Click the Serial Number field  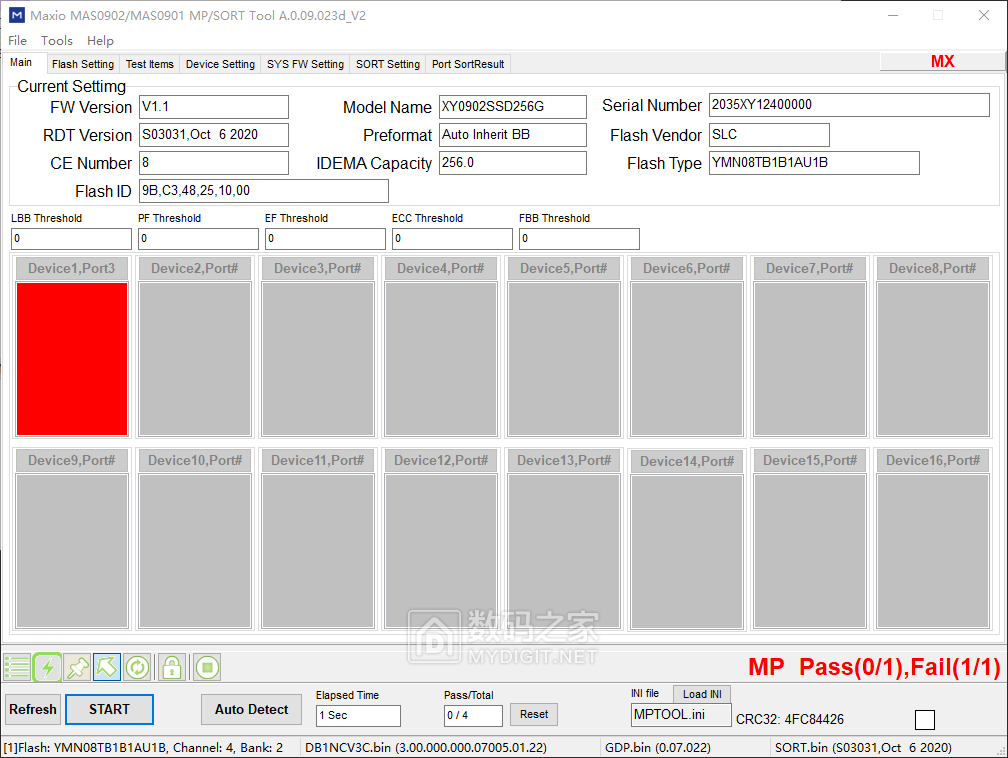tap(849, 105)
